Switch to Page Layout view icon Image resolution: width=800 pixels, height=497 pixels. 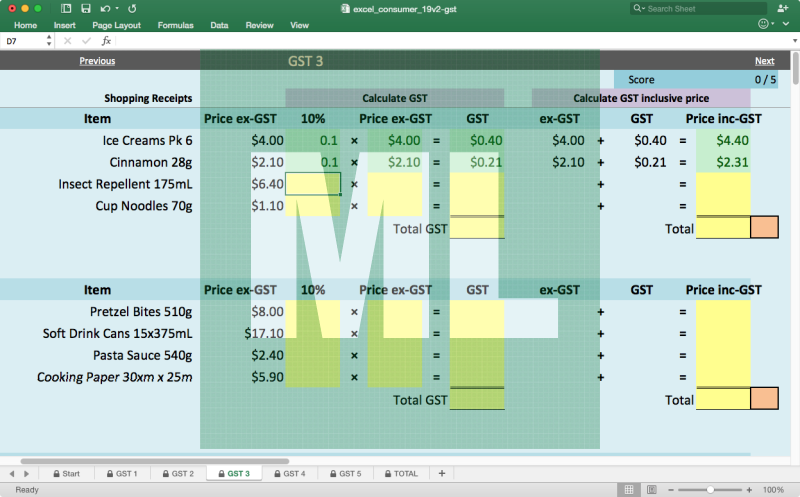click(x=650, y=490)
